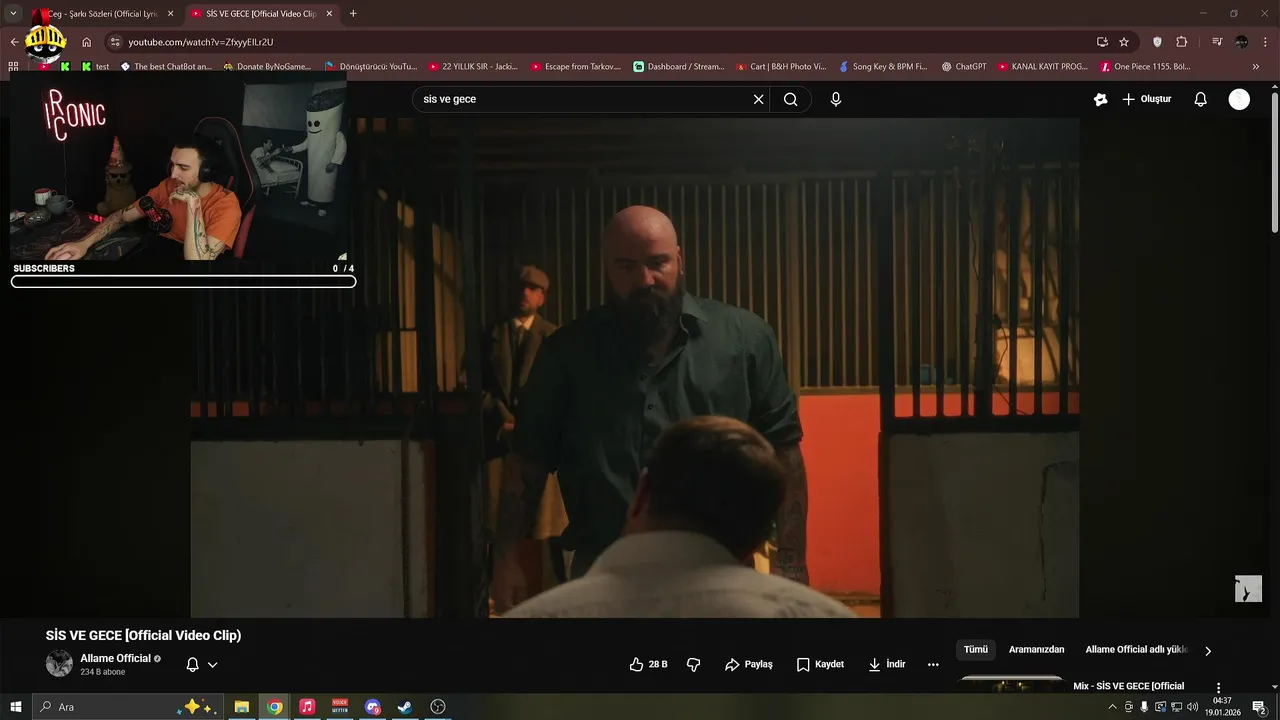Open the Chrome extensions puzzle icon
Image resolution: width=1280 pixels, height=720 pixels.
[1182, 42]
